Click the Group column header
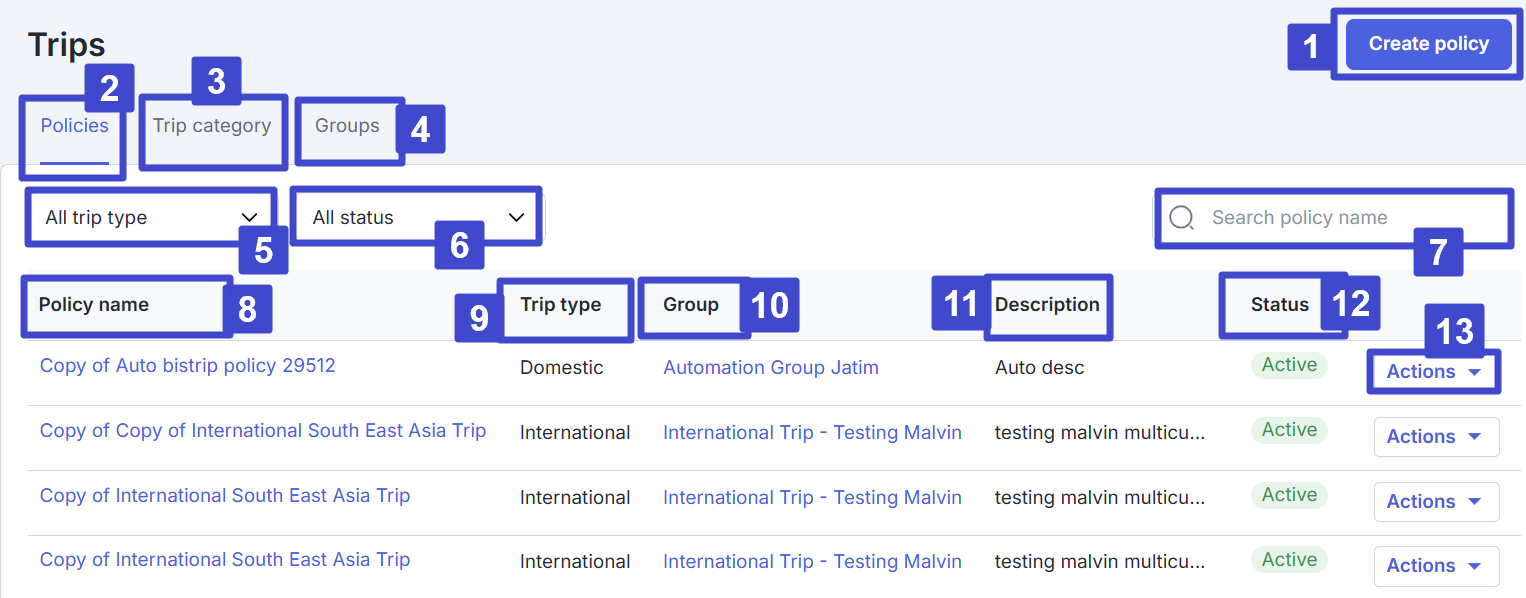The image size is (1526, 598). [691, 305]
